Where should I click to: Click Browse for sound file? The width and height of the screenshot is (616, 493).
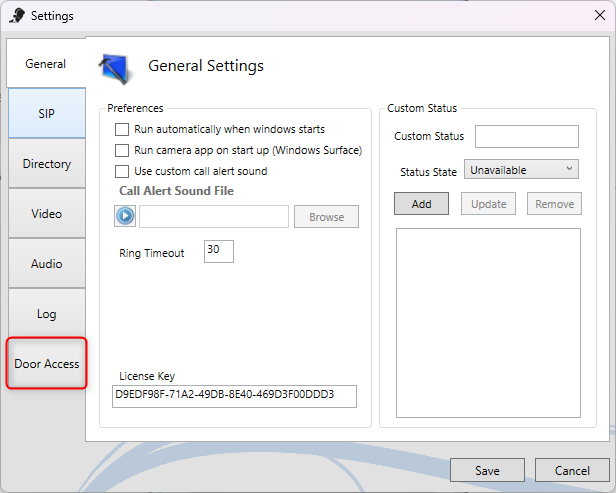click(x=326, y=216)
